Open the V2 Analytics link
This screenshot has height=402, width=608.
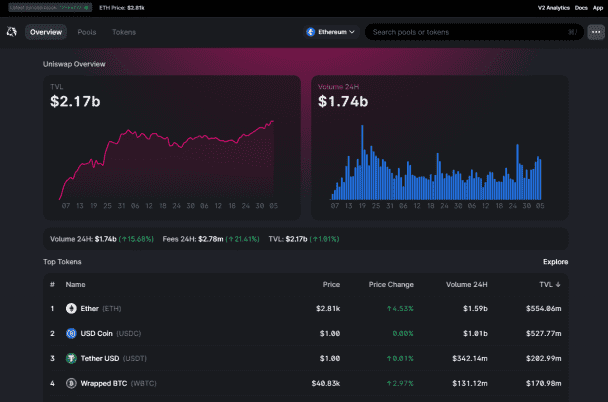coord(554,8)
